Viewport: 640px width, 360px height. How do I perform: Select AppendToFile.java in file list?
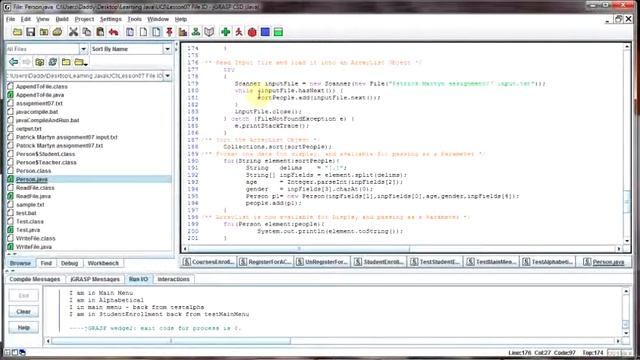pyautogui.click(x=40, y=95)
